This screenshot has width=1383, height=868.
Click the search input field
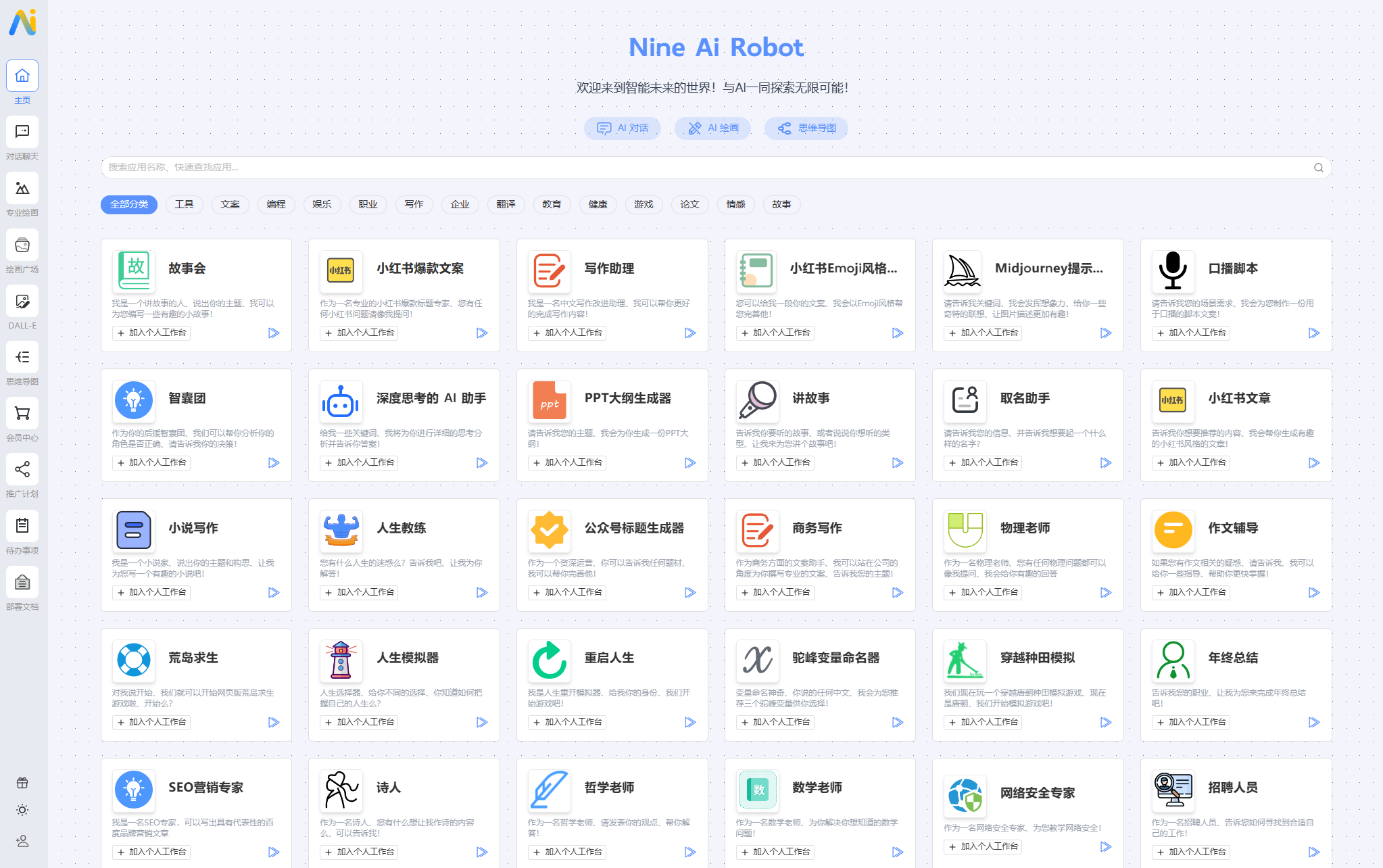713,168
